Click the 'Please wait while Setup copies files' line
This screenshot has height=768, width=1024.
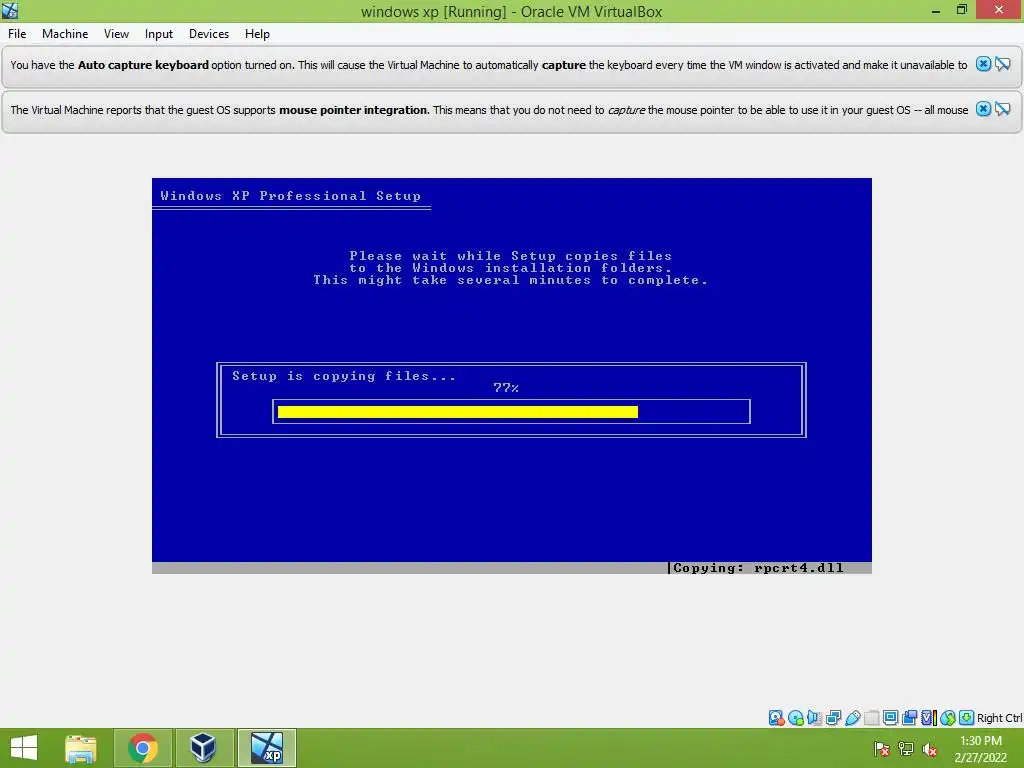tap(511, 255)
